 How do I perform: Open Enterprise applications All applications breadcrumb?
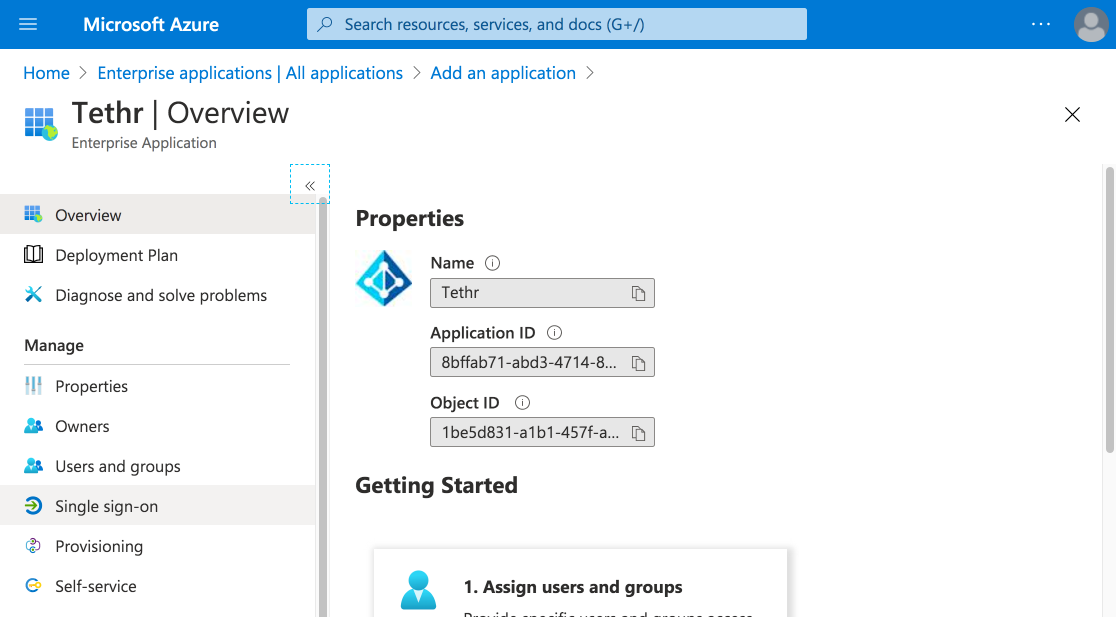(249, 72)
